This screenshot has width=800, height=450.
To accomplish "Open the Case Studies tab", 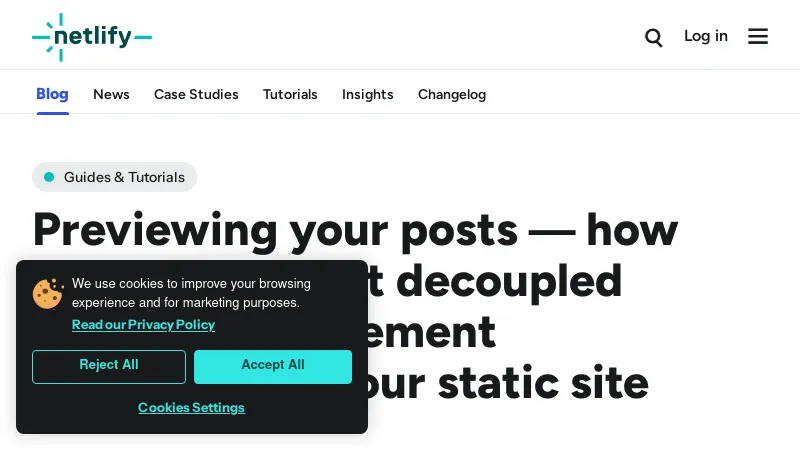I will pyautogui.click(x=196, y=94).
